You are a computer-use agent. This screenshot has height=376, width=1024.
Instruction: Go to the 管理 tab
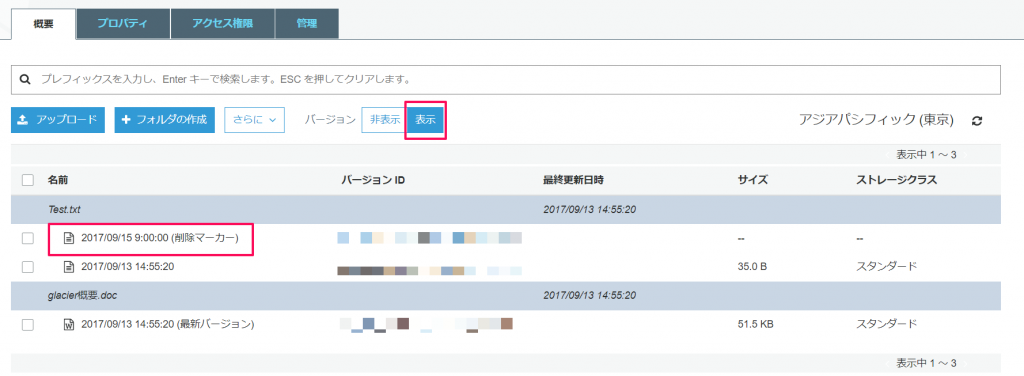click(307, 24)
